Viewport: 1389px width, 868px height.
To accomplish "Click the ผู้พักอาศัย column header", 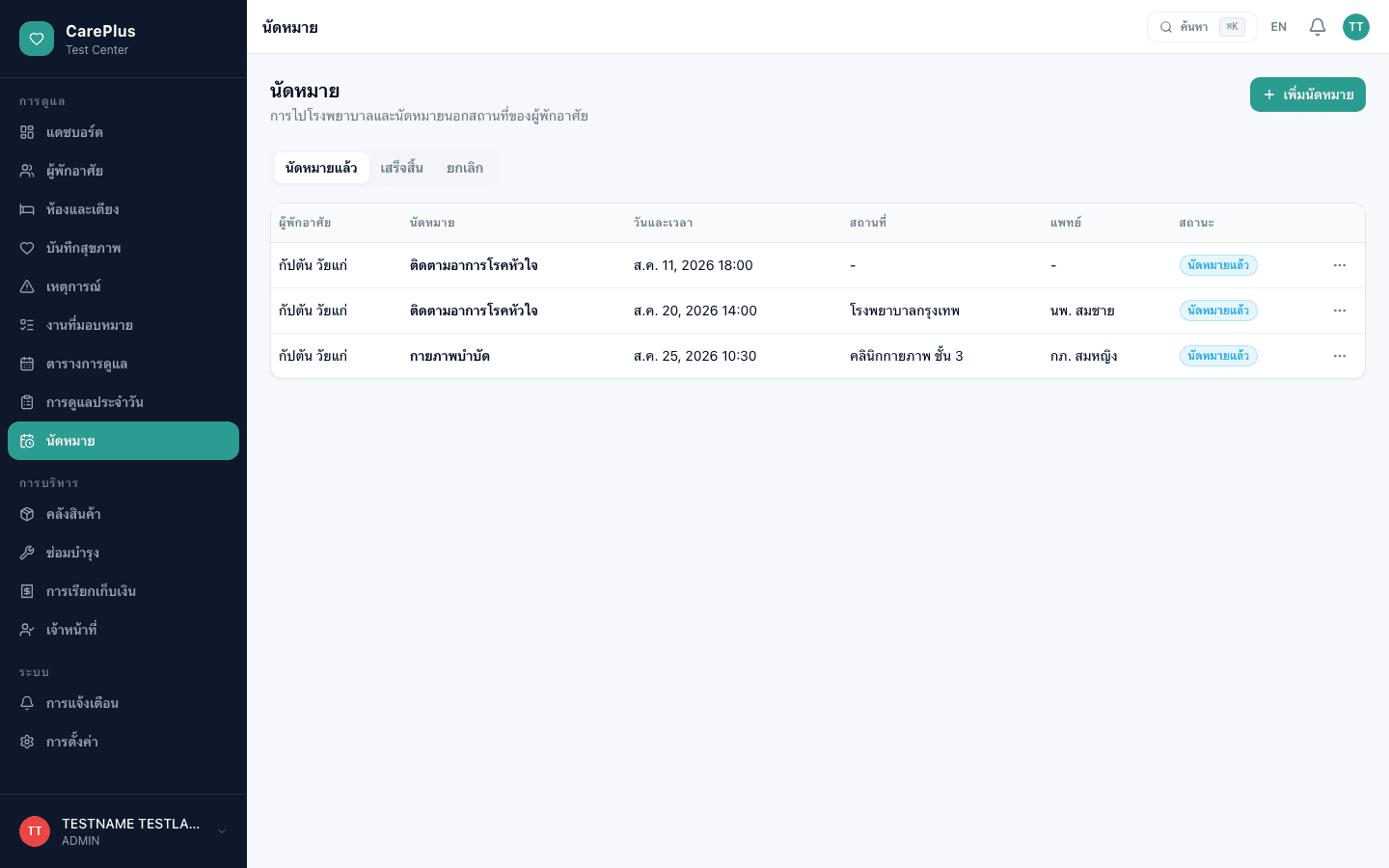I will 305,223.
